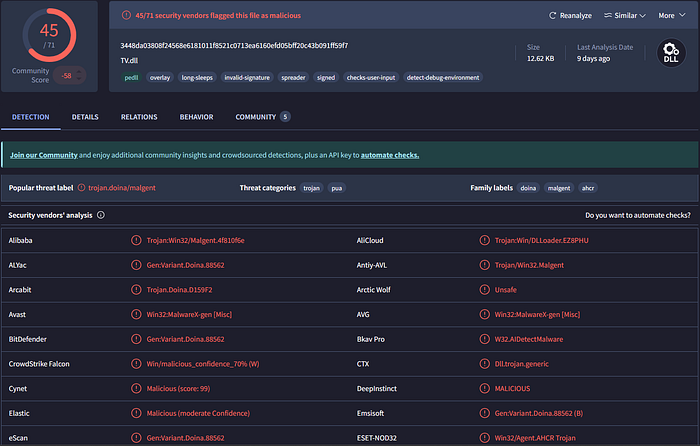Click the alert icon in AVG row
This screenshot has width=700, height=446.
(x=484, y=314)
